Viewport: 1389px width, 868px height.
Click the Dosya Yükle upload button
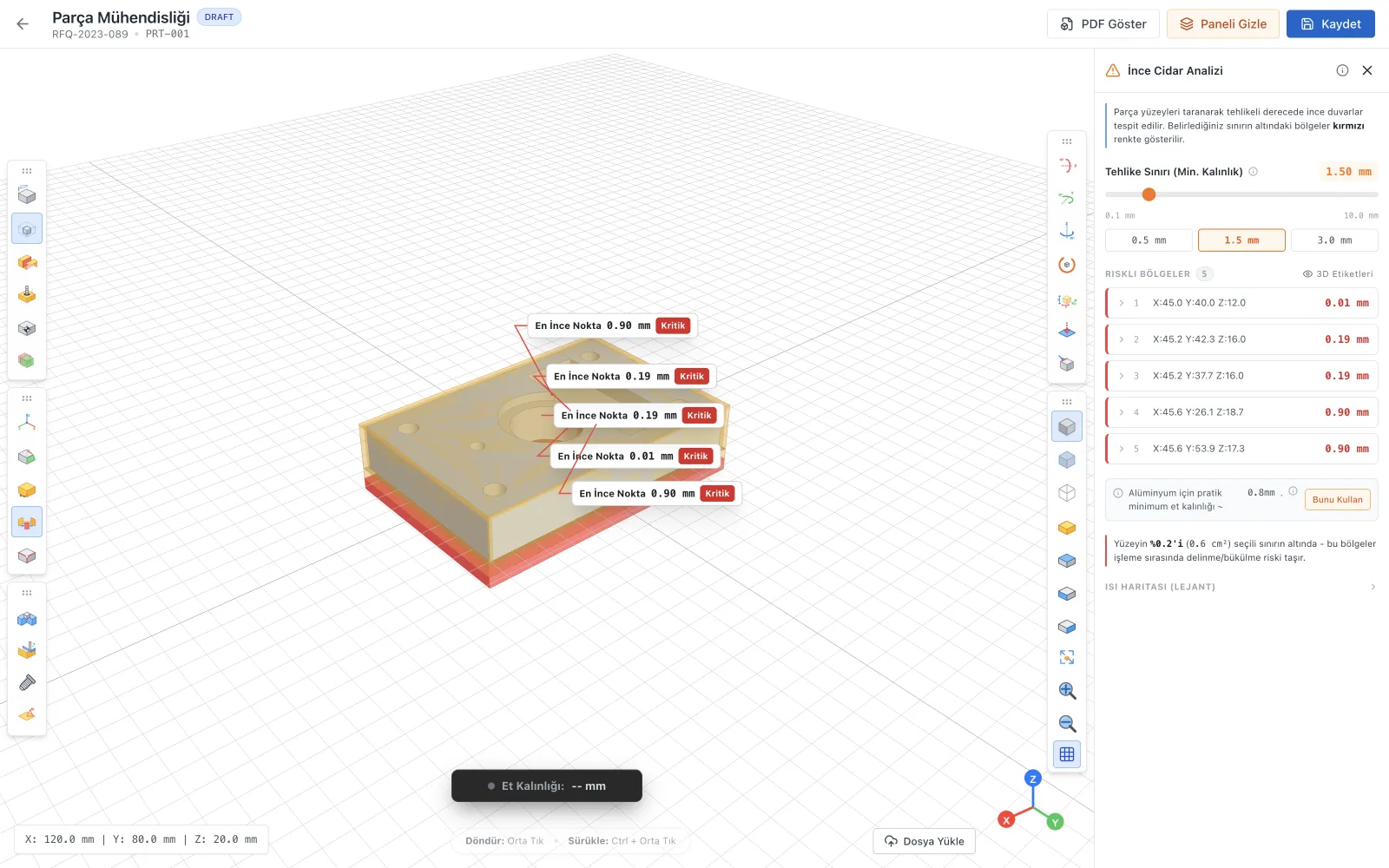point(925,841)
